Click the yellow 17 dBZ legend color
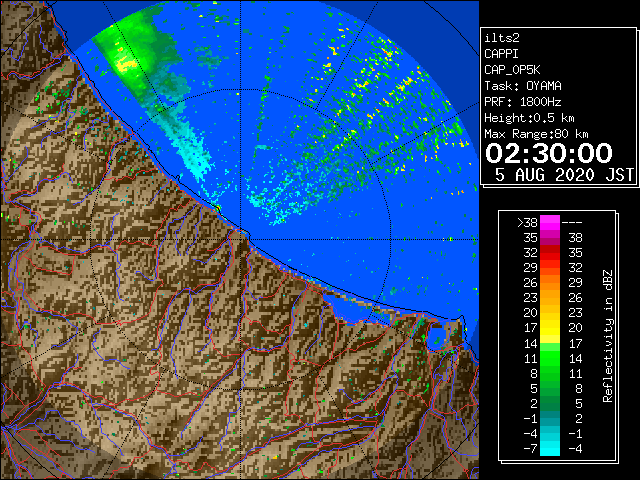The image size is (640, 480). [x=549, y=328]
